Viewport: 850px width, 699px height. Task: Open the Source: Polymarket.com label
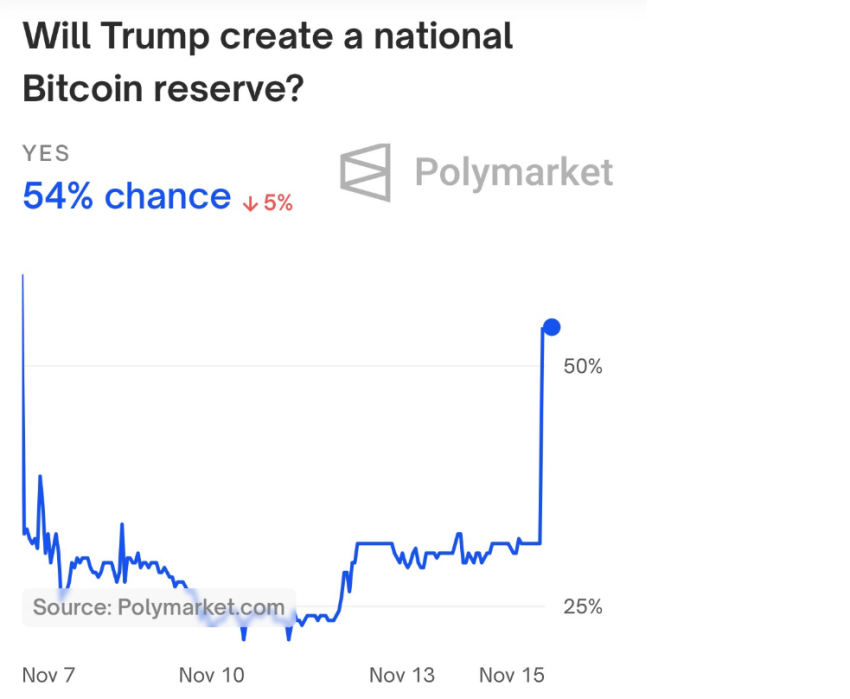(158, 606)
